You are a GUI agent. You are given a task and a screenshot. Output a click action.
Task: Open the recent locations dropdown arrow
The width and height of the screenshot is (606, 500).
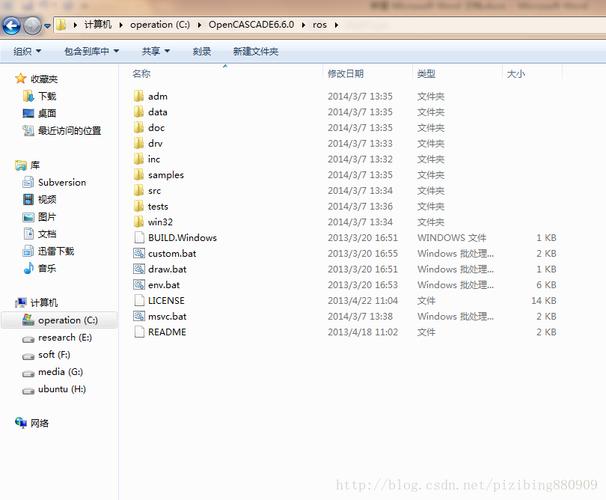47,26
